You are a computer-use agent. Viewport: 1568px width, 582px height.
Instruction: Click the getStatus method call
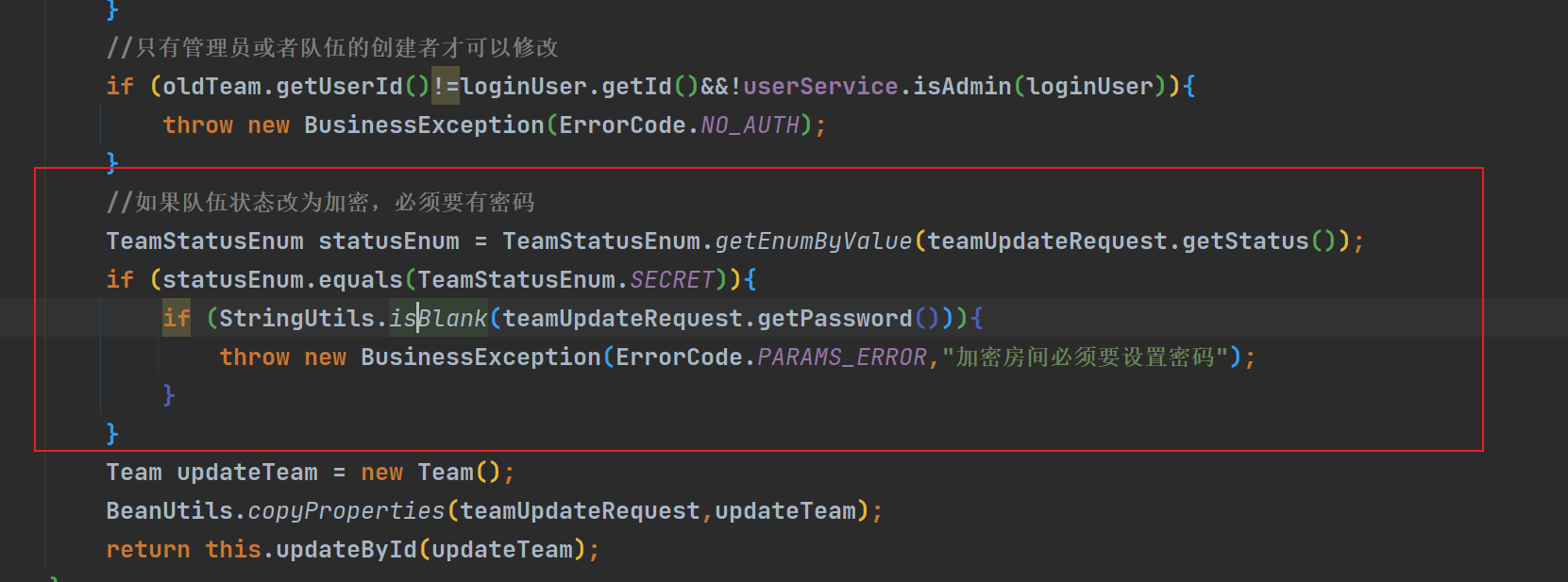[1246, 241]
